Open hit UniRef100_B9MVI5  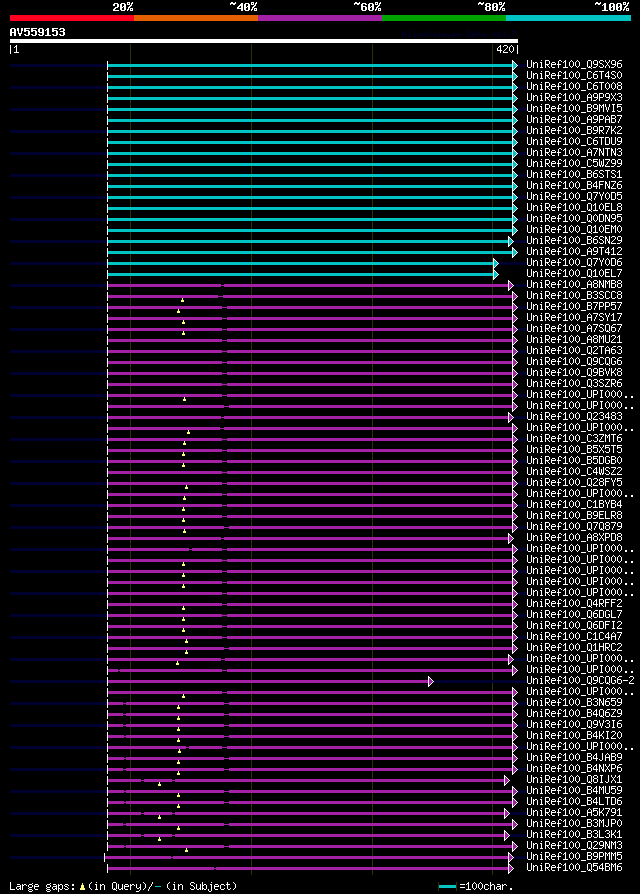574,109
